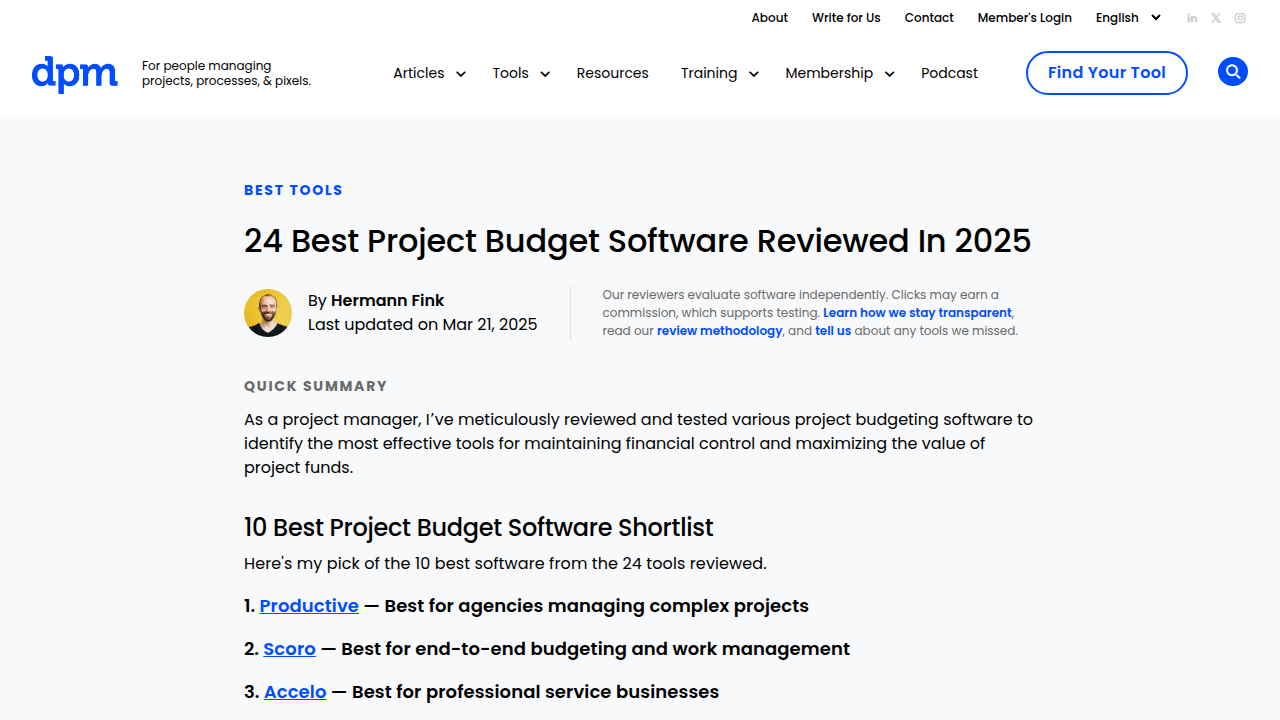Click 'Best for agencies managing complex projects' text

[596, 606]
